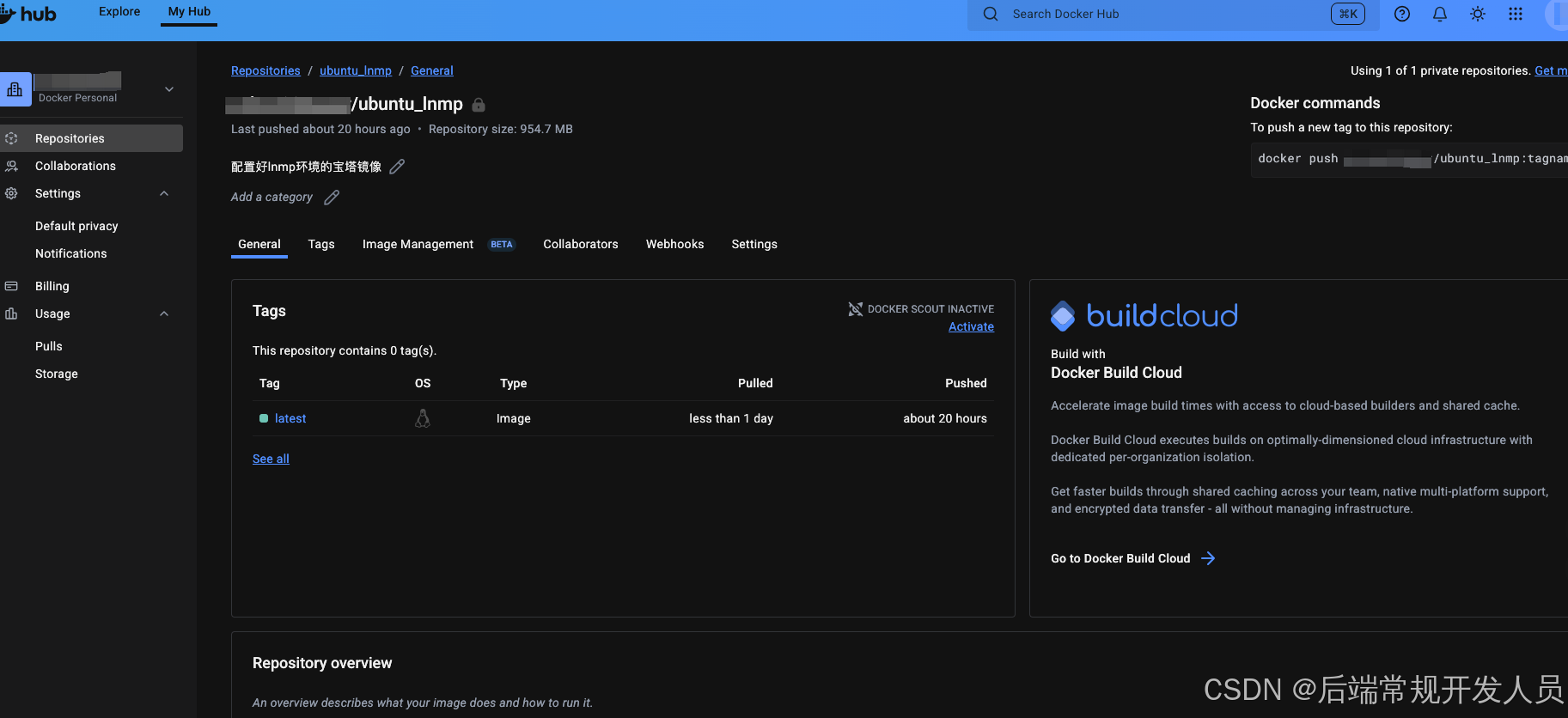Click the 'about 20 hours' cell
Image resolution: width=1568 pixels, height=718 pixels.
click(x=945, y=418)
